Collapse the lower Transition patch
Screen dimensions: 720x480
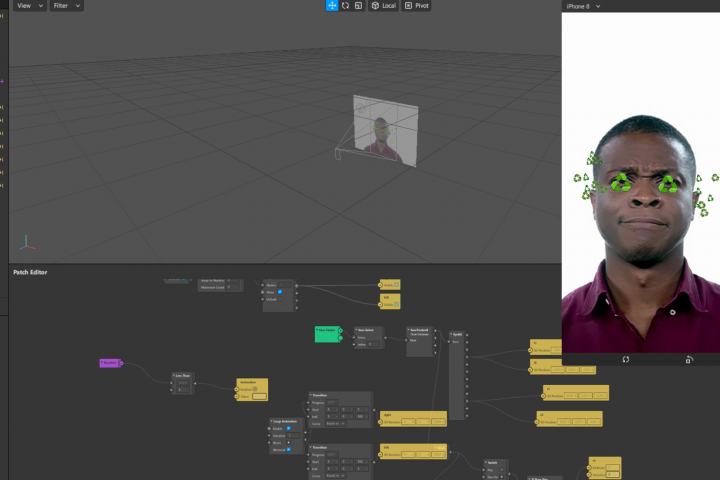(x=311, y=447)
